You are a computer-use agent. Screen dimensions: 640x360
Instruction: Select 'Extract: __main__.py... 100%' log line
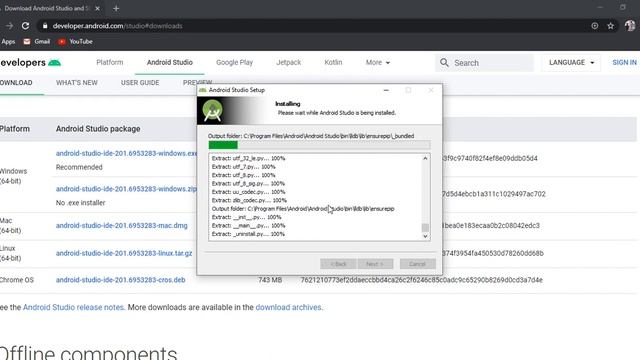pyautogui.click(x=248, y=226)
